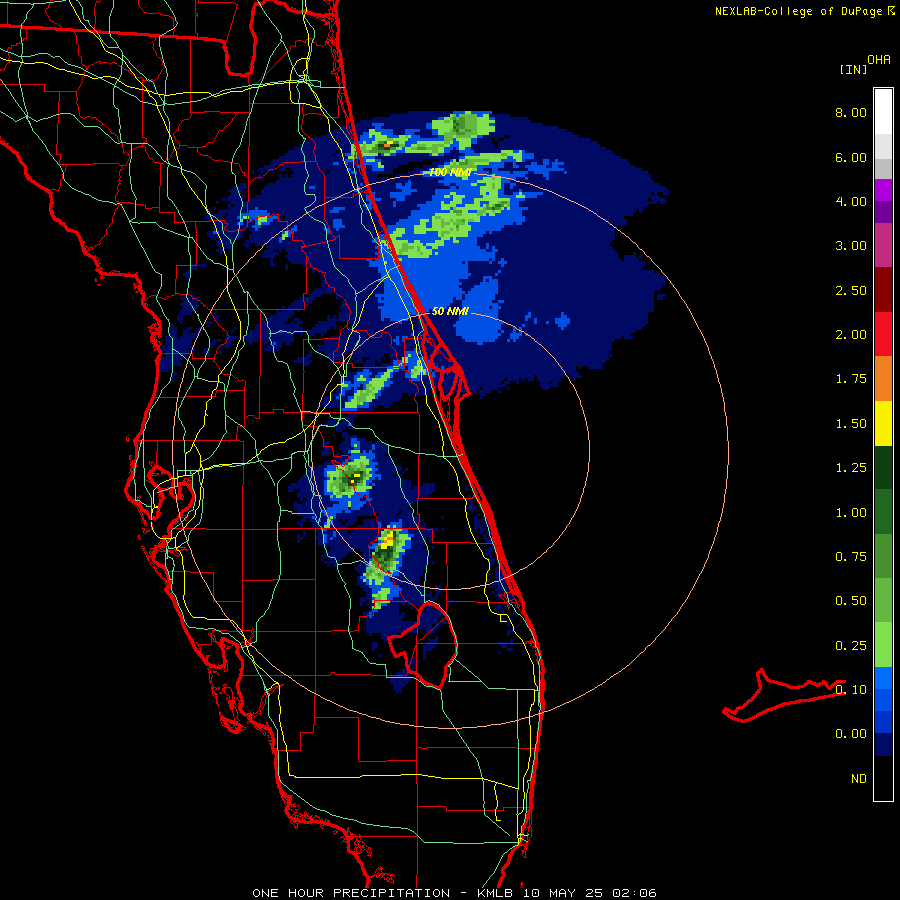Pick the white swatch beside 8.00

(x=883, y=112)
